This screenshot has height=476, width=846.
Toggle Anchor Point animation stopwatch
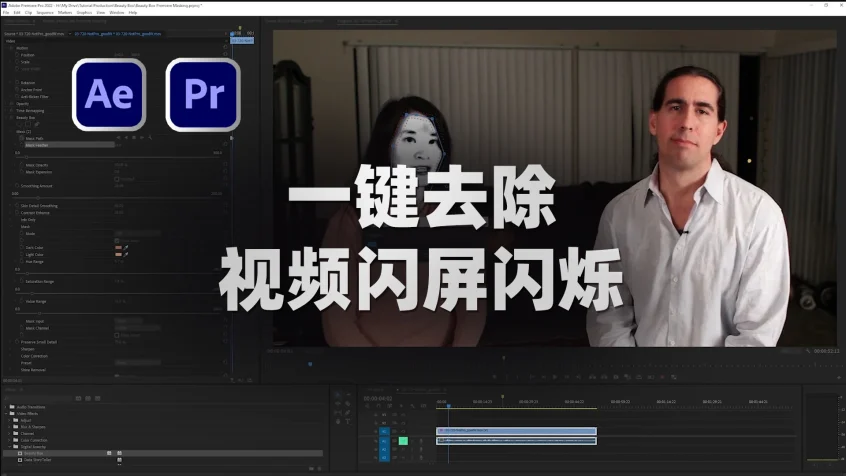point(17,90)
